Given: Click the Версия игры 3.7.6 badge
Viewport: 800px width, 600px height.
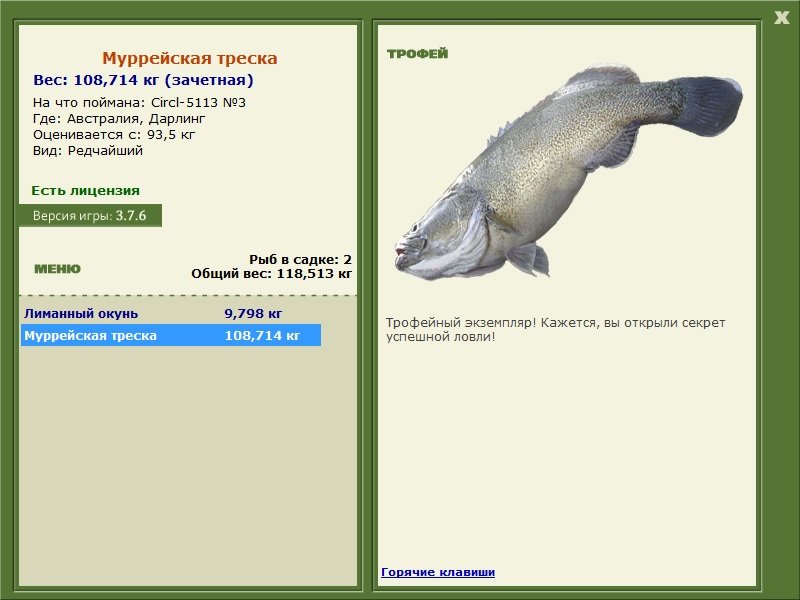Looking at the screenshot, I should (x=90, y=215).
